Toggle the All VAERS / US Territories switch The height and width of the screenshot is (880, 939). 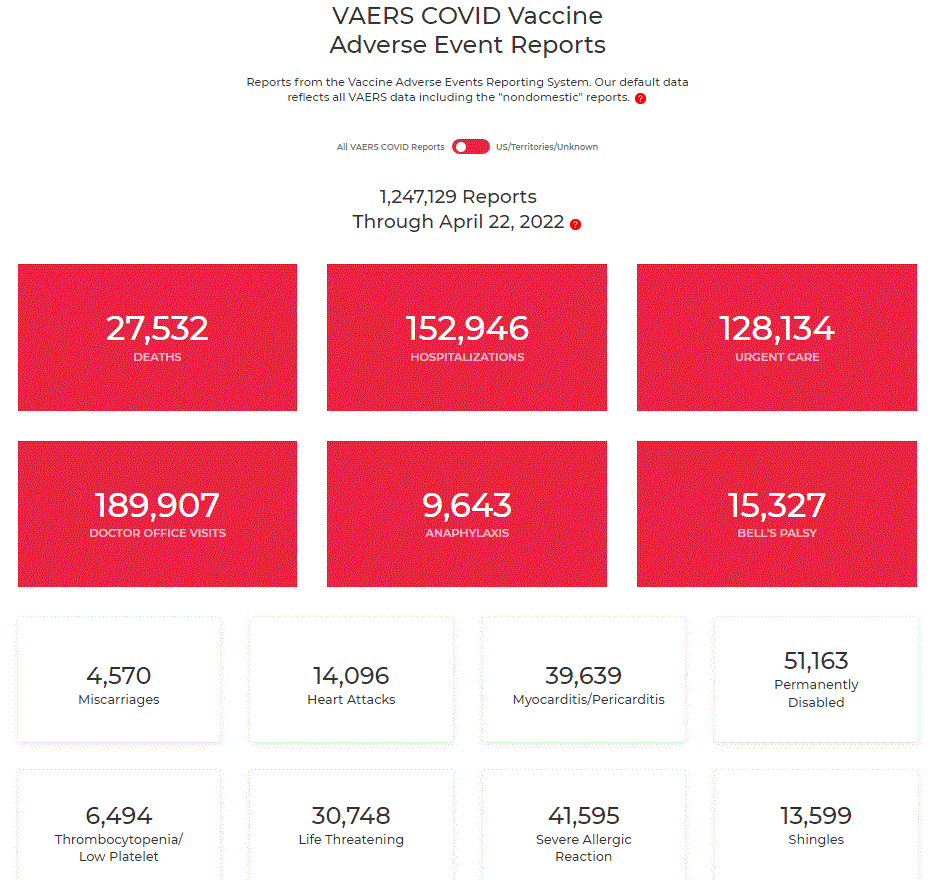(x=471, y=147)
